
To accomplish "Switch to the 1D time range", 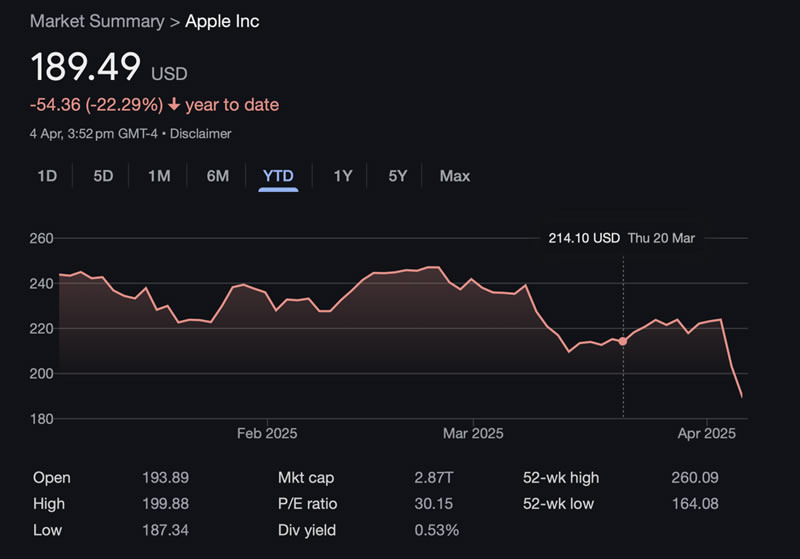I will (47, 176).
